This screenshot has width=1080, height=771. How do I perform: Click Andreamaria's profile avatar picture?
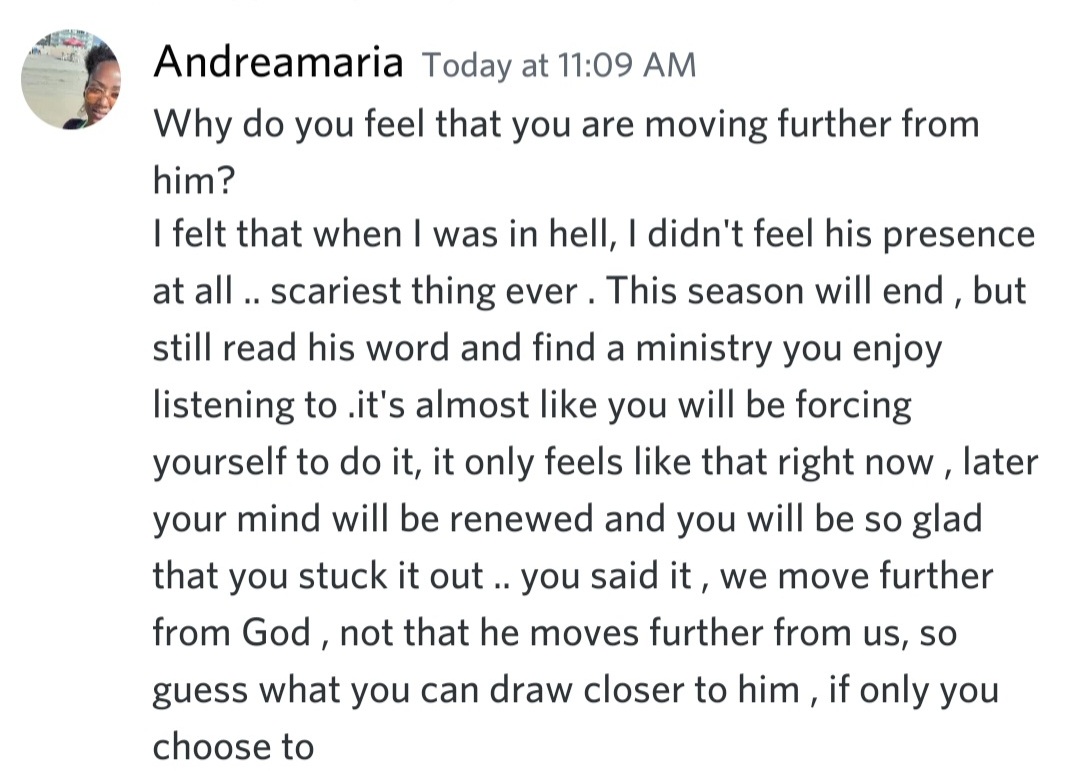[71, 80]
